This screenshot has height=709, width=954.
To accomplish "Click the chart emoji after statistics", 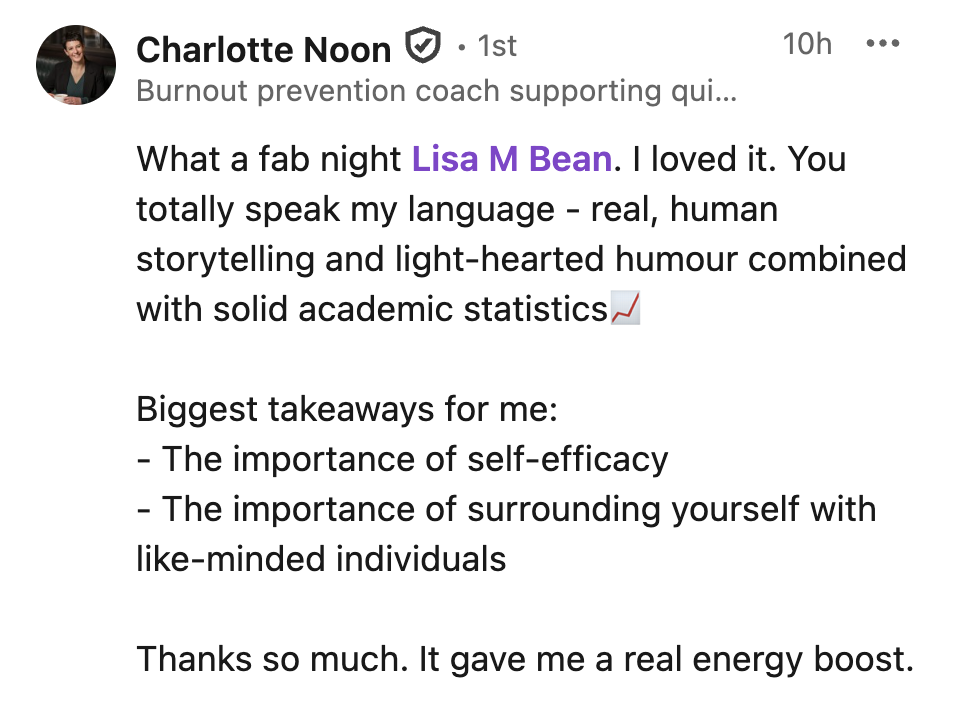I will (x=625, y=310).
